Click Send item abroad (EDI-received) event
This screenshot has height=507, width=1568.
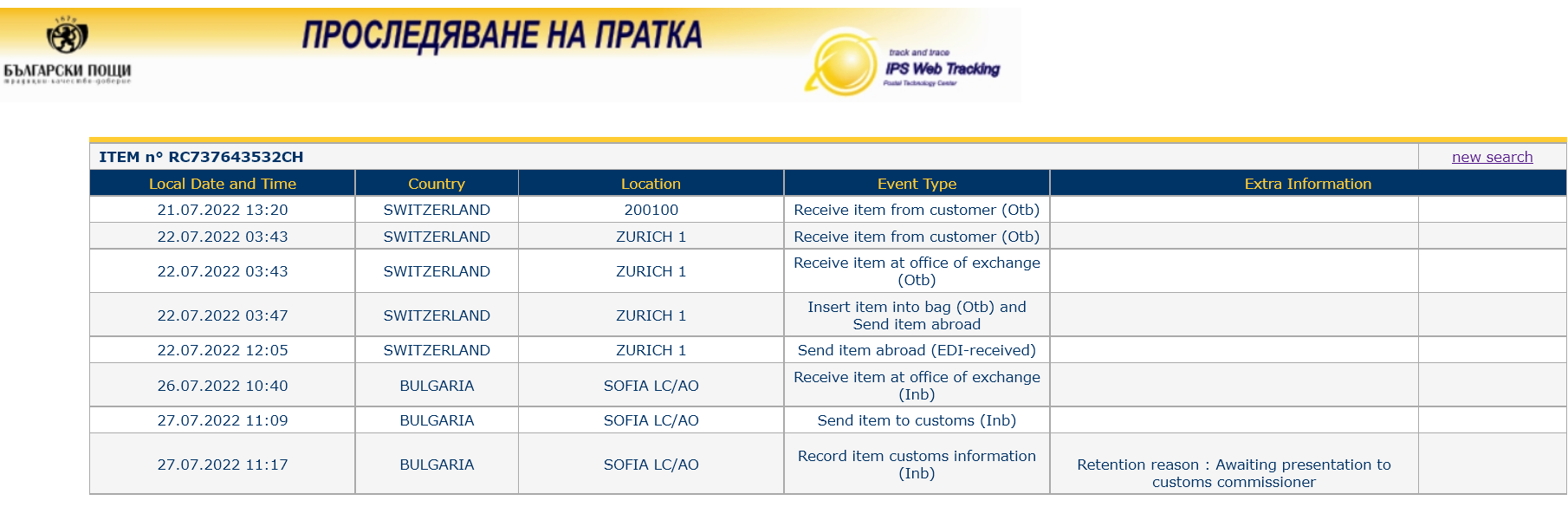pyautogui.click(x=917, y=350)
